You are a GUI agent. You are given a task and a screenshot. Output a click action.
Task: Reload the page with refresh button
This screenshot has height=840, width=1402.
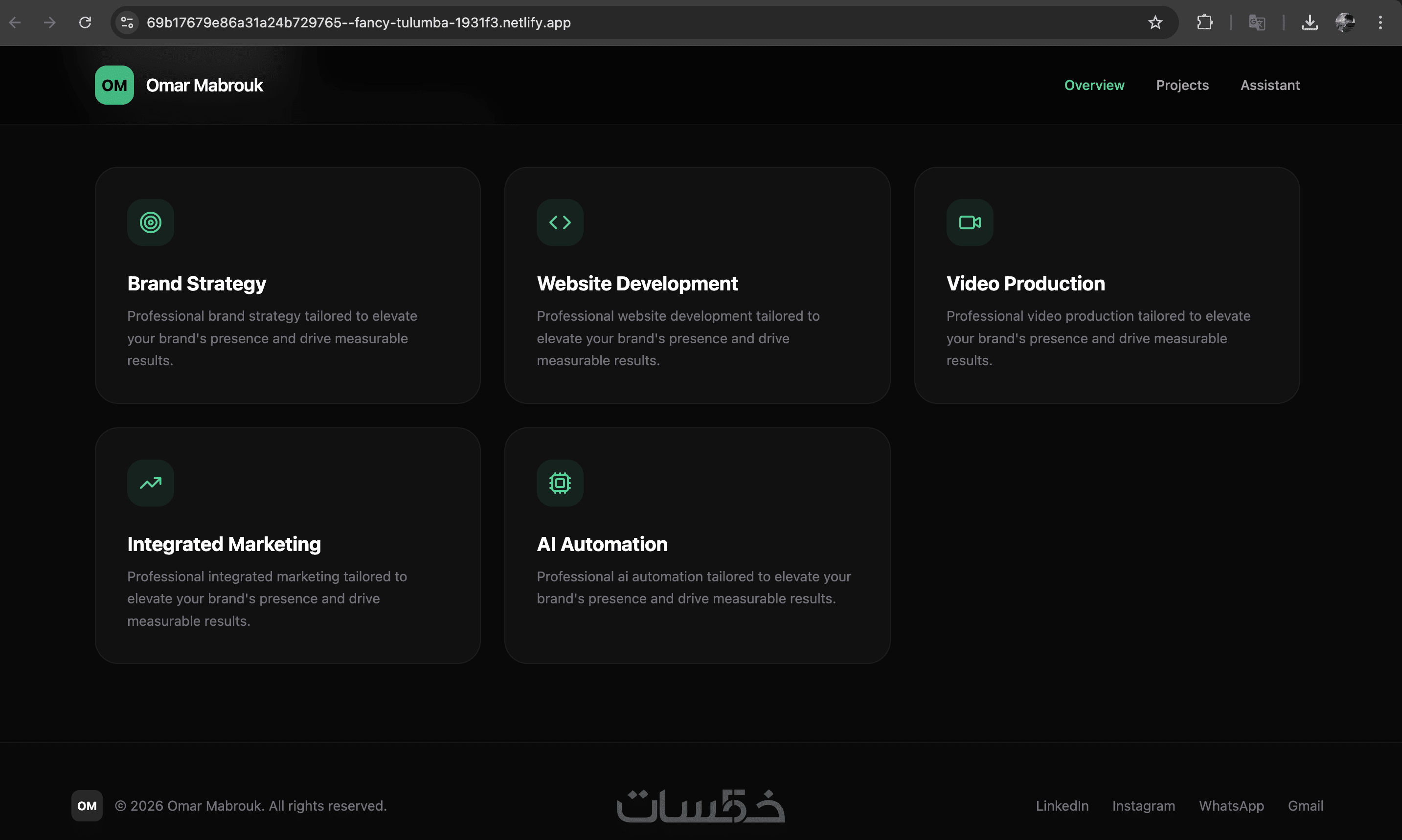pos(85,22)
